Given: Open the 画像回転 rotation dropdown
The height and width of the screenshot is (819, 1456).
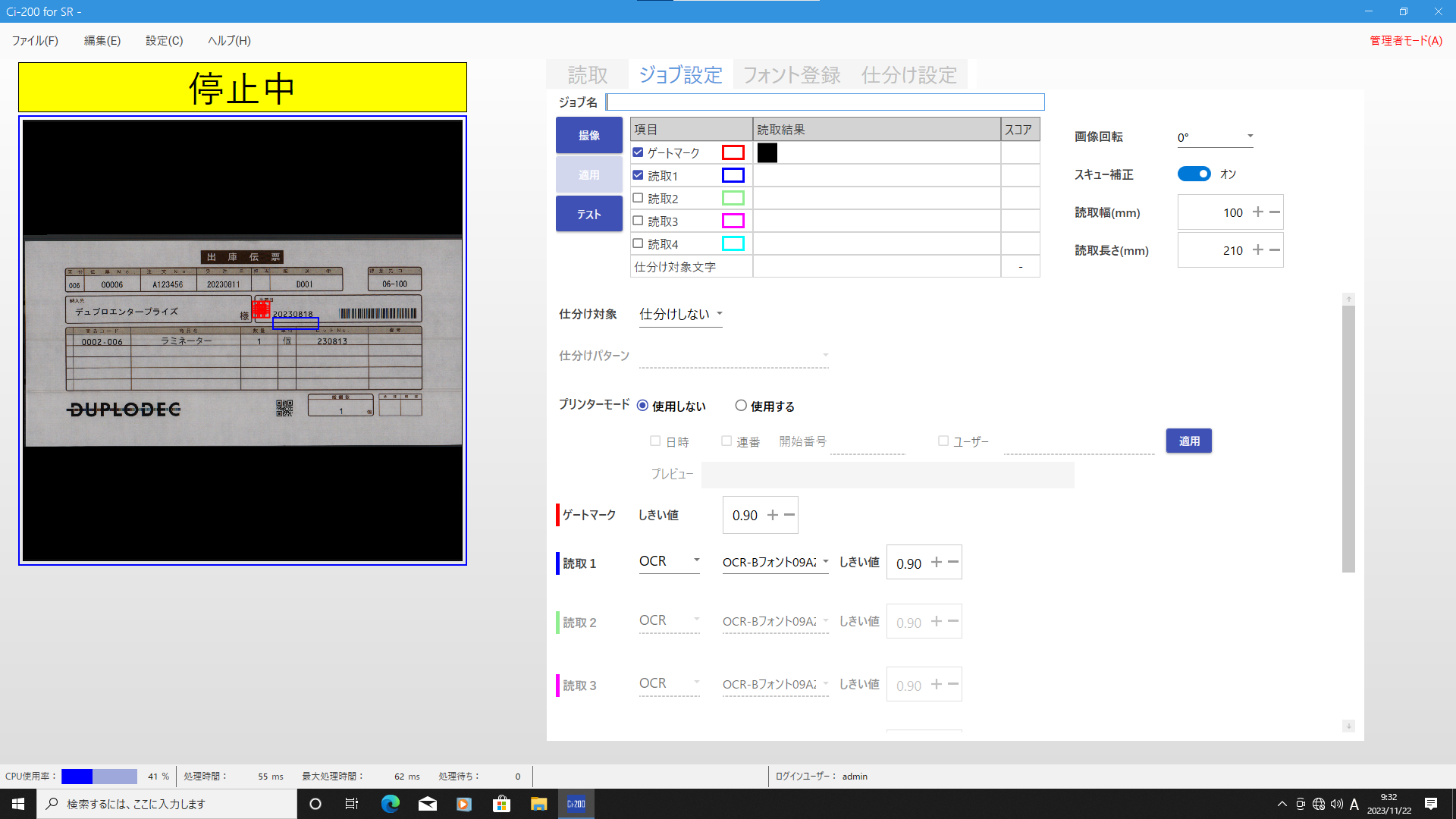Looking at the screenshot, I should click(x=1215, y=137).
